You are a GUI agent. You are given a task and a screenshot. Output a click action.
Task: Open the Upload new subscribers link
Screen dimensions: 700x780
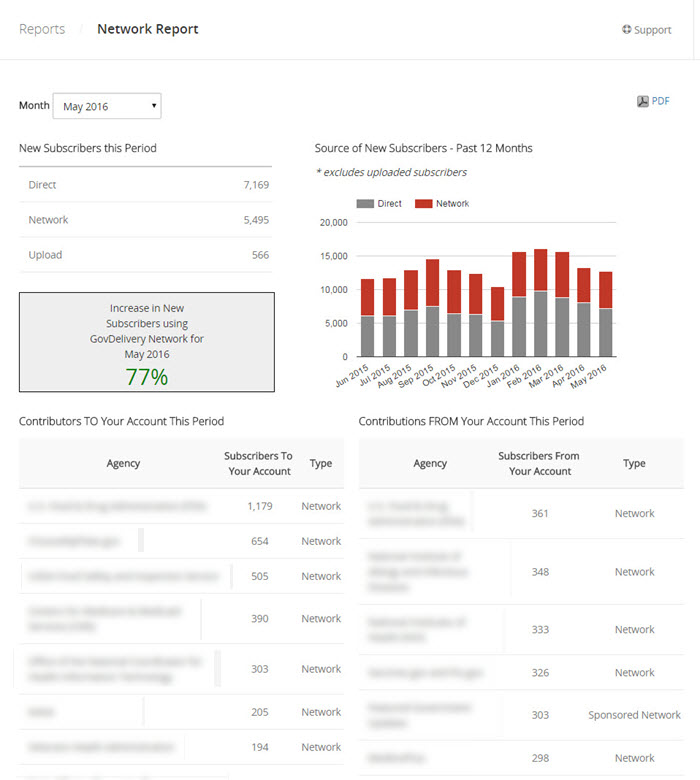[45, 255]
